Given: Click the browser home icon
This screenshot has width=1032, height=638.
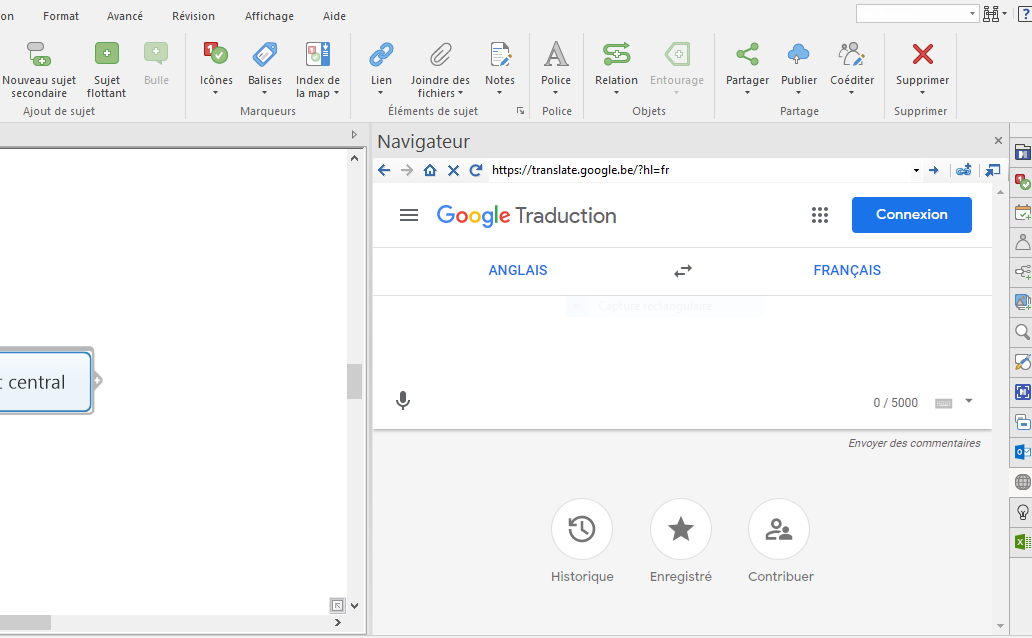Looking at the screenshot, I should tap(430, 171).
